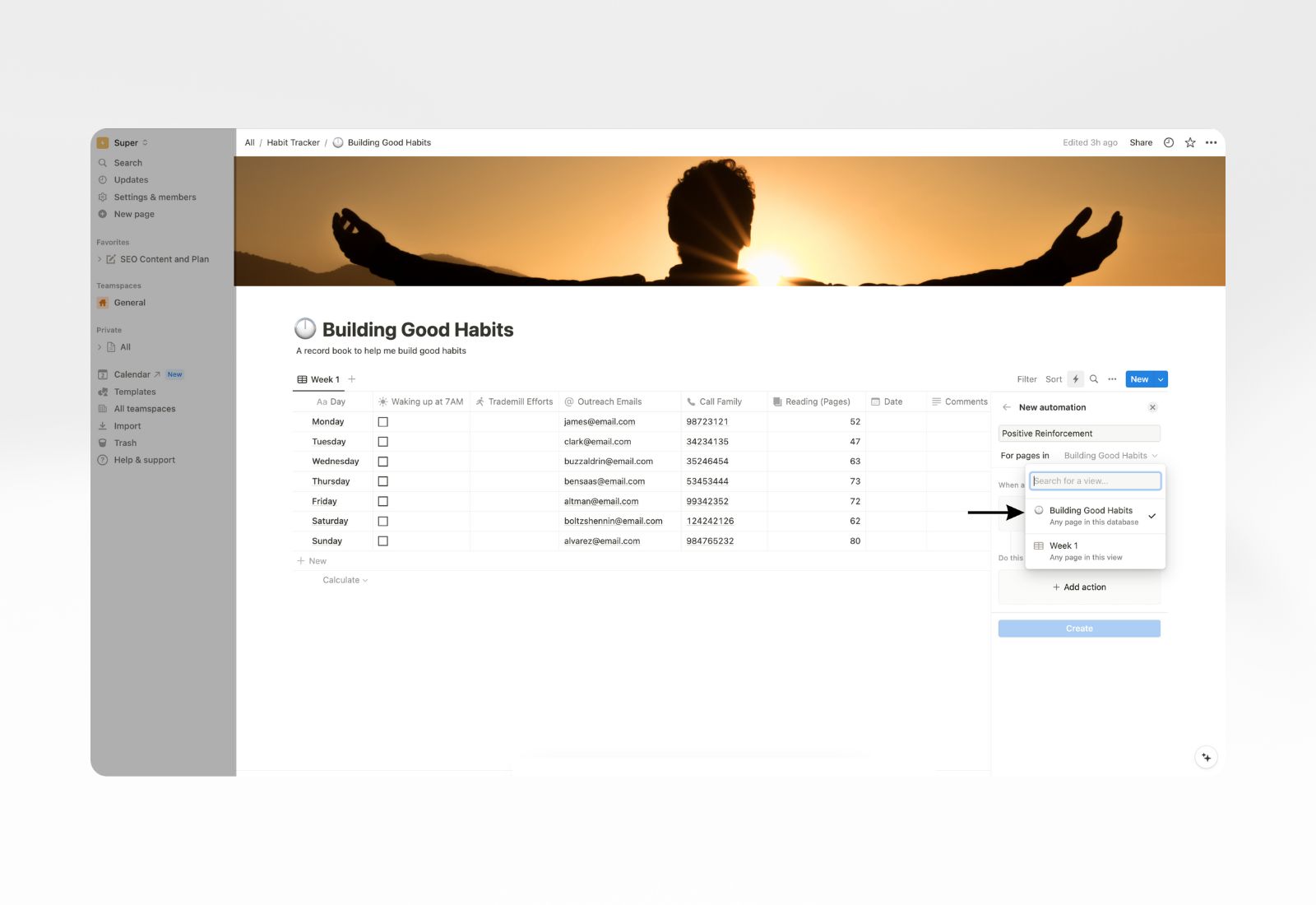Image resolution: width=1316 pixels, height=905 pixels.
Task: Open the page more options menu
Action: tap(1211, 142)
